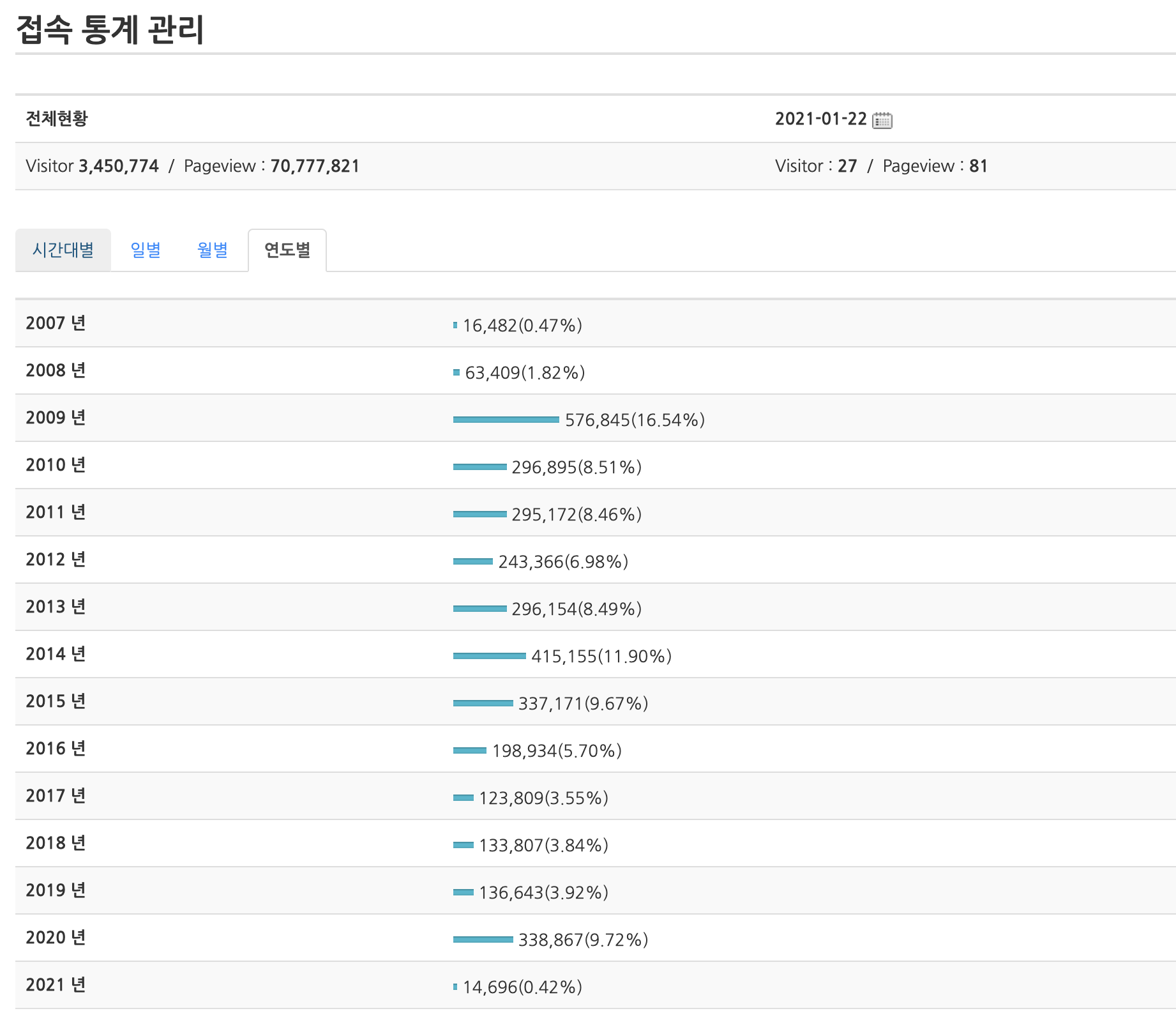Click the 2017 년 row label

56,796
